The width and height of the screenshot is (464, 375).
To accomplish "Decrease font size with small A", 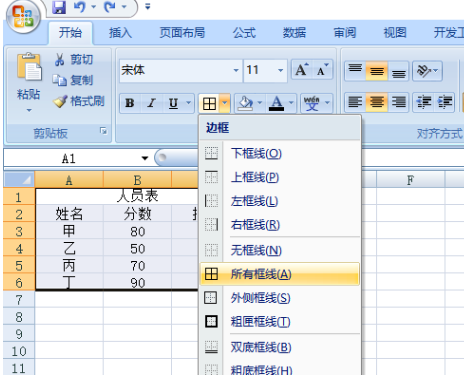I will tap(322, 70).
